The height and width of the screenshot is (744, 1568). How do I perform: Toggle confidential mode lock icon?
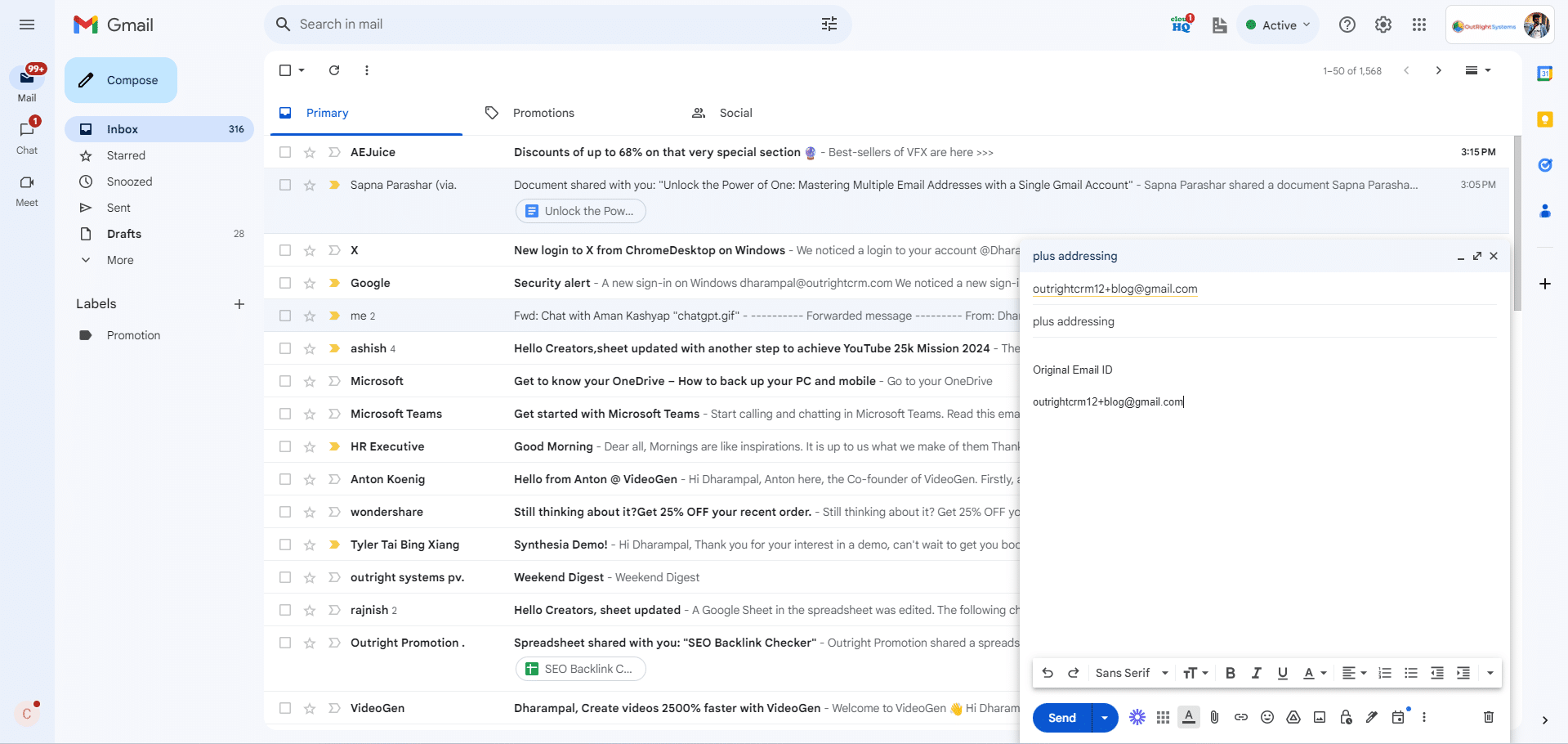(1345, 717)
